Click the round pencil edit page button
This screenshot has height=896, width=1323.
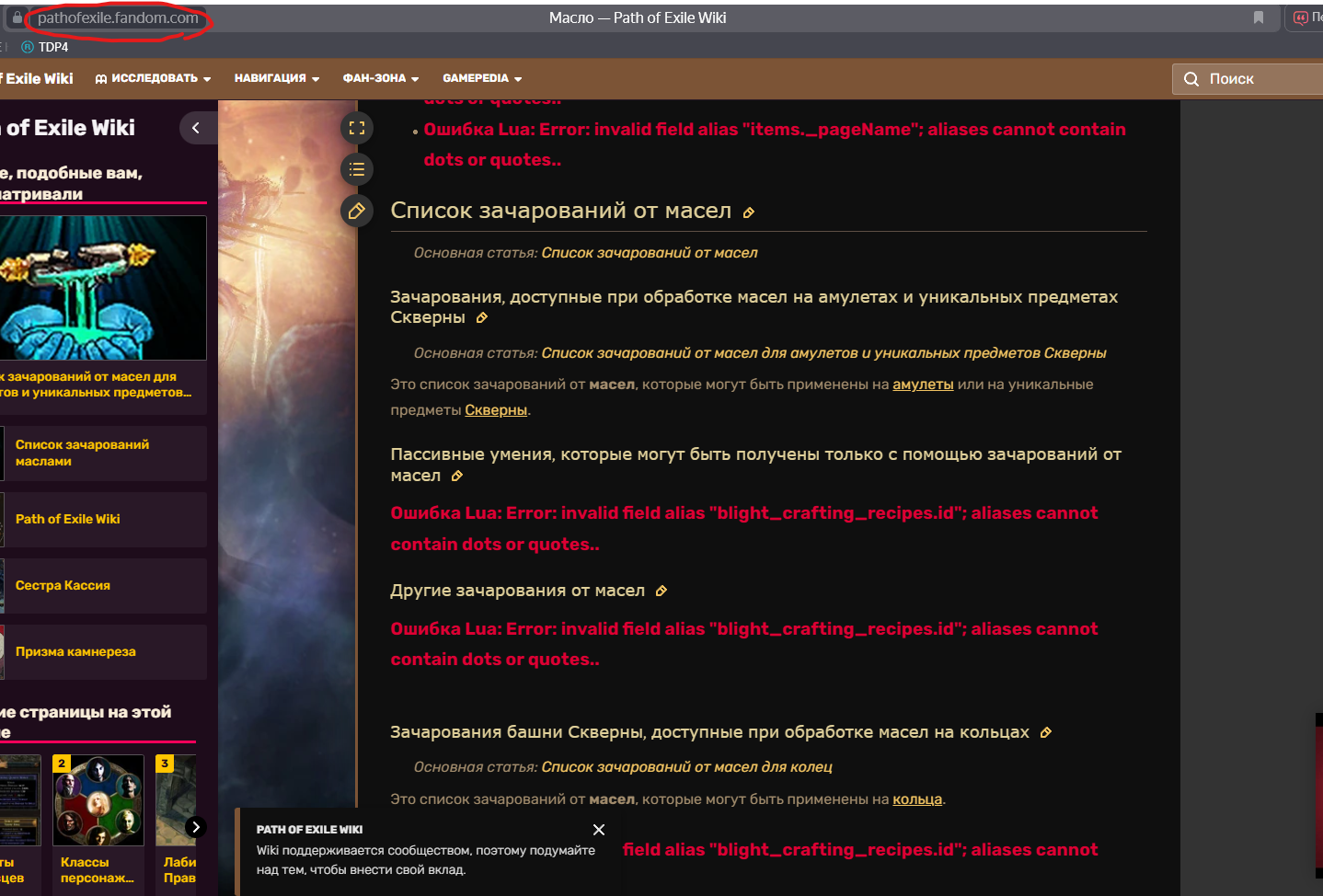click(x=357, y=211)
